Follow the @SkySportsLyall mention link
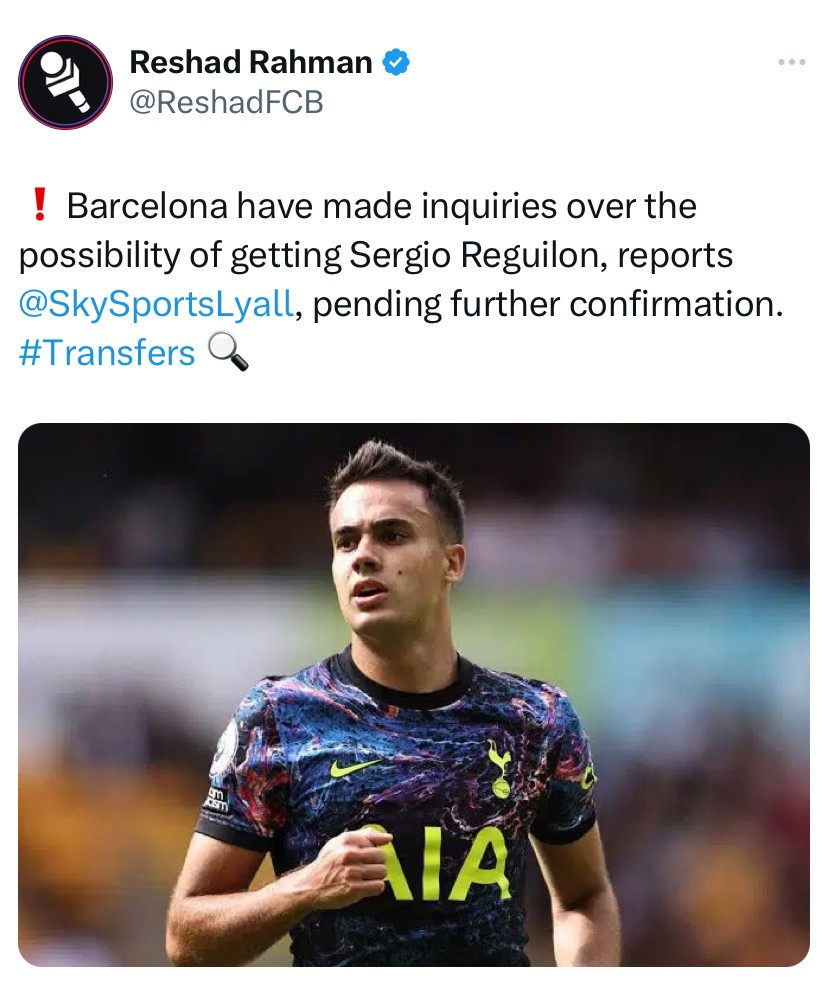 pos(156,304)
